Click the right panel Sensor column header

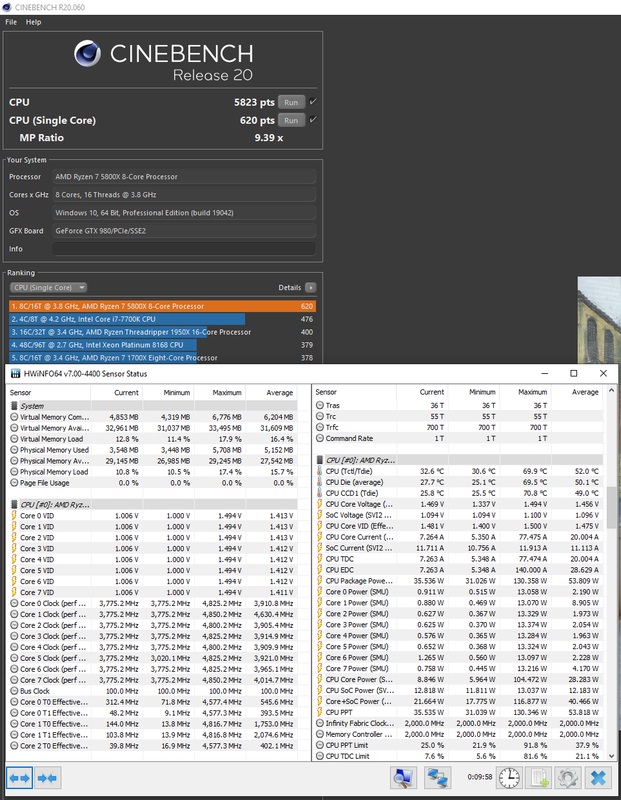tap(355, 392)
